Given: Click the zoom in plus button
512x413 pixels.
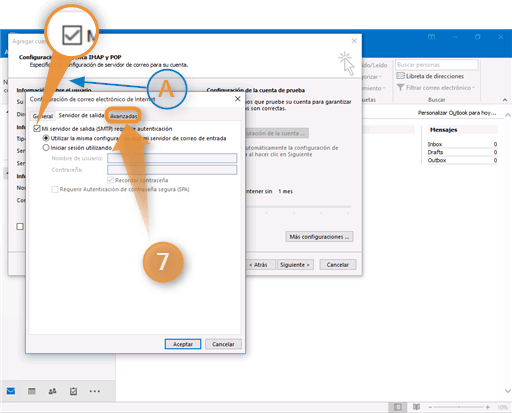Looking at the screenshot, I should pyautogui.click(x=488, y=407).
